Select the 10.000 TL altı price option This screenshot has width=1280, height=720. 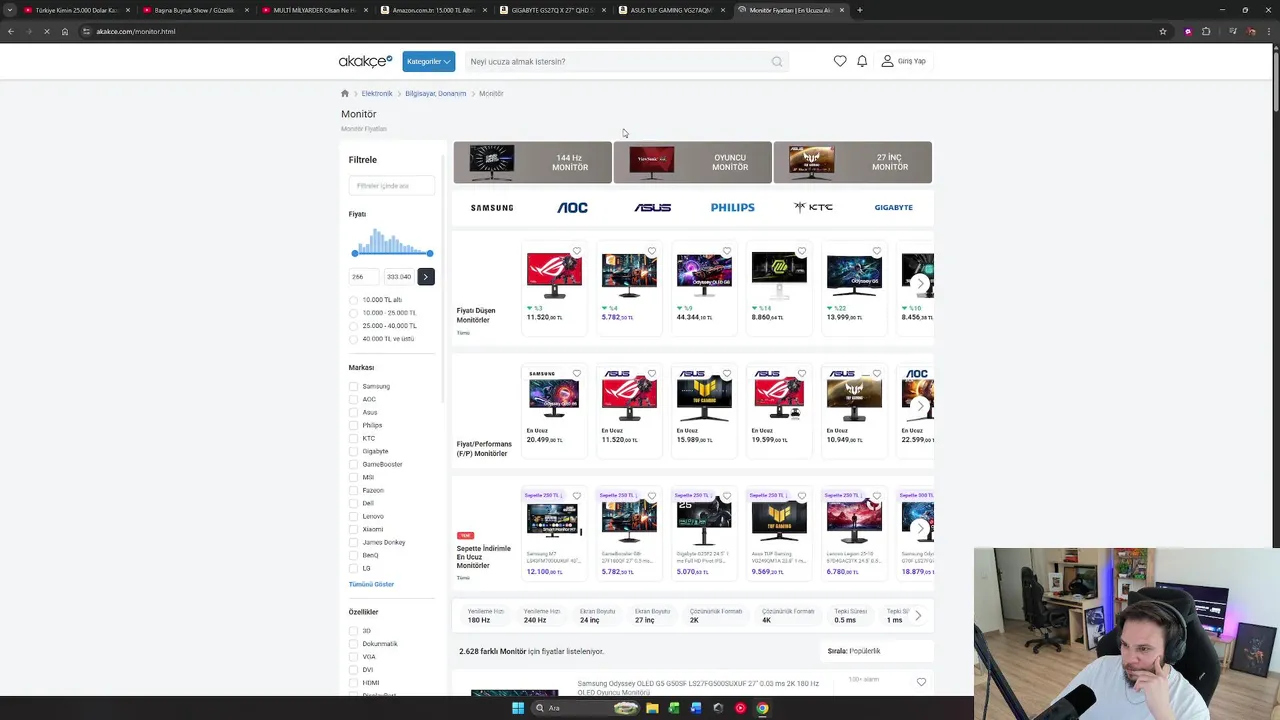(x=353, y=300)
